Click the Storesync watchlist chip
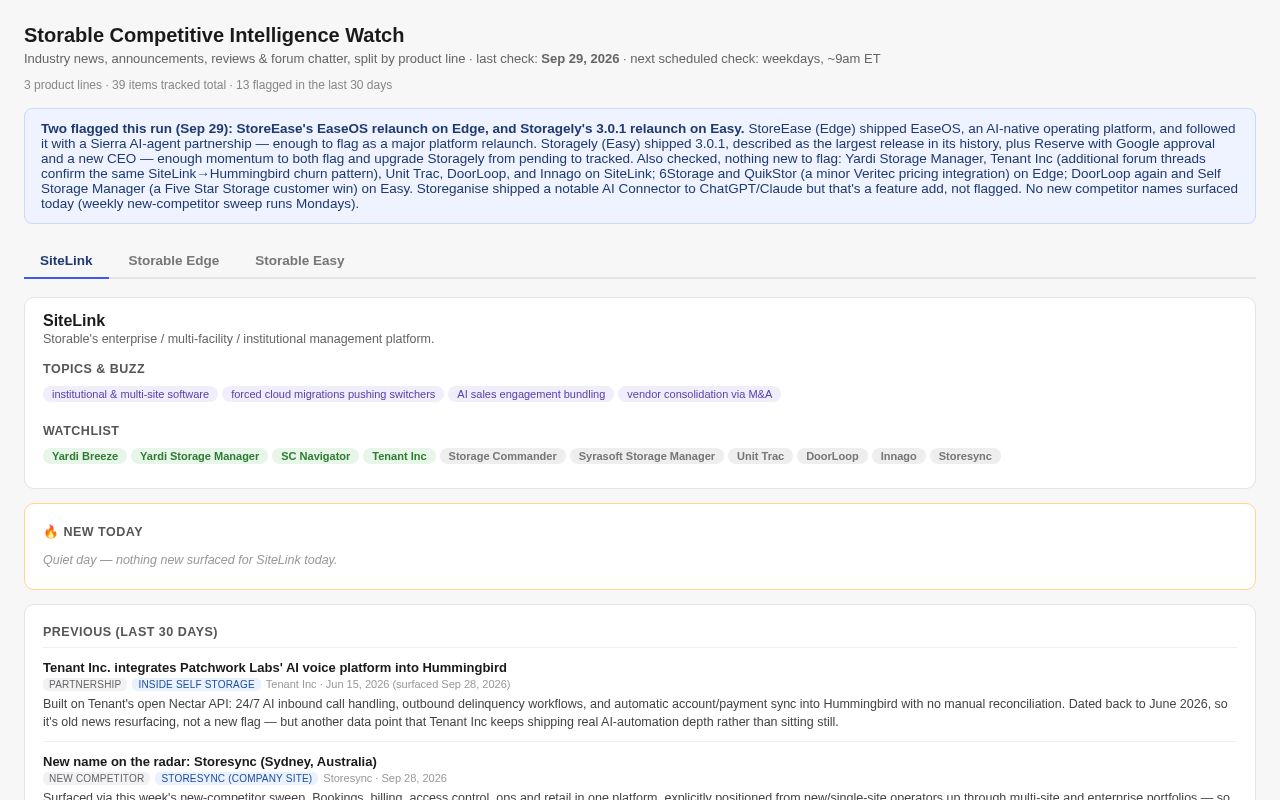 (x=965, y=456)
